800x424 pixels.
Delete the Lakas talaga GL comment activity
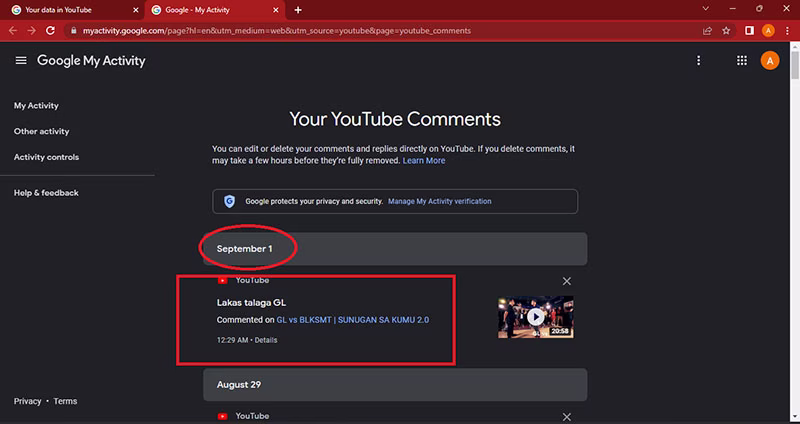pos(566,281)
